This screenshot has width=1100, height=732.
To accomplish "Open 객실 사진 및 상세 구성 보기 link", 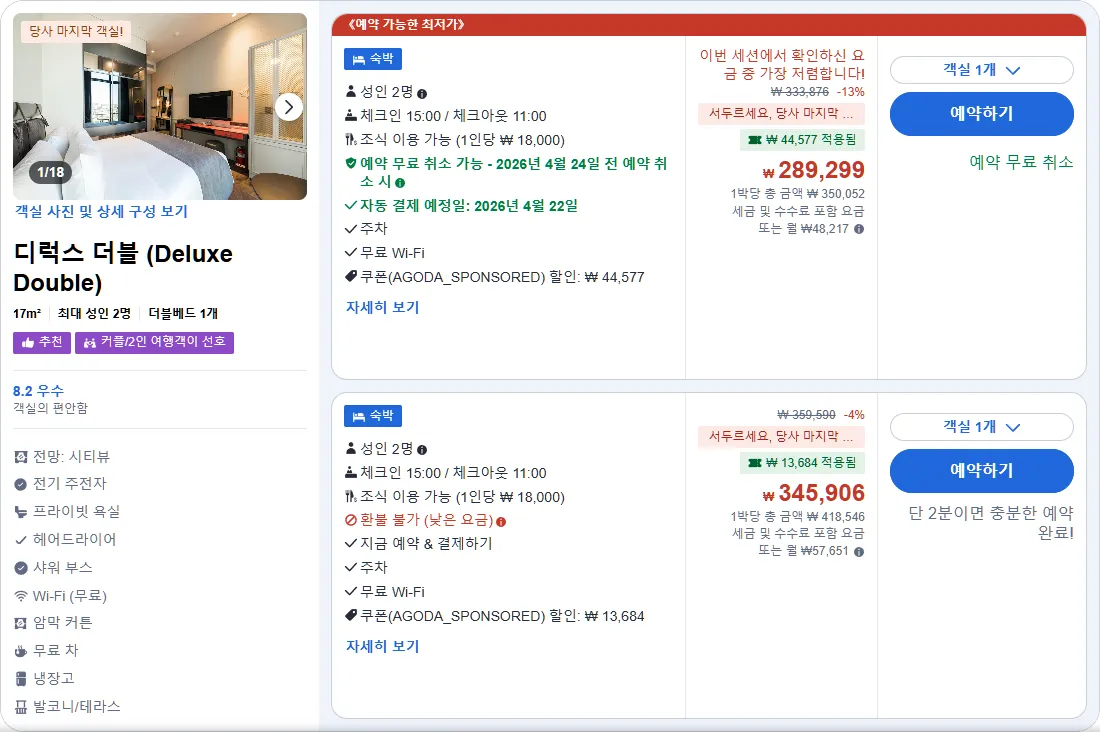I will pyautogui.click(x=102, y=211).
